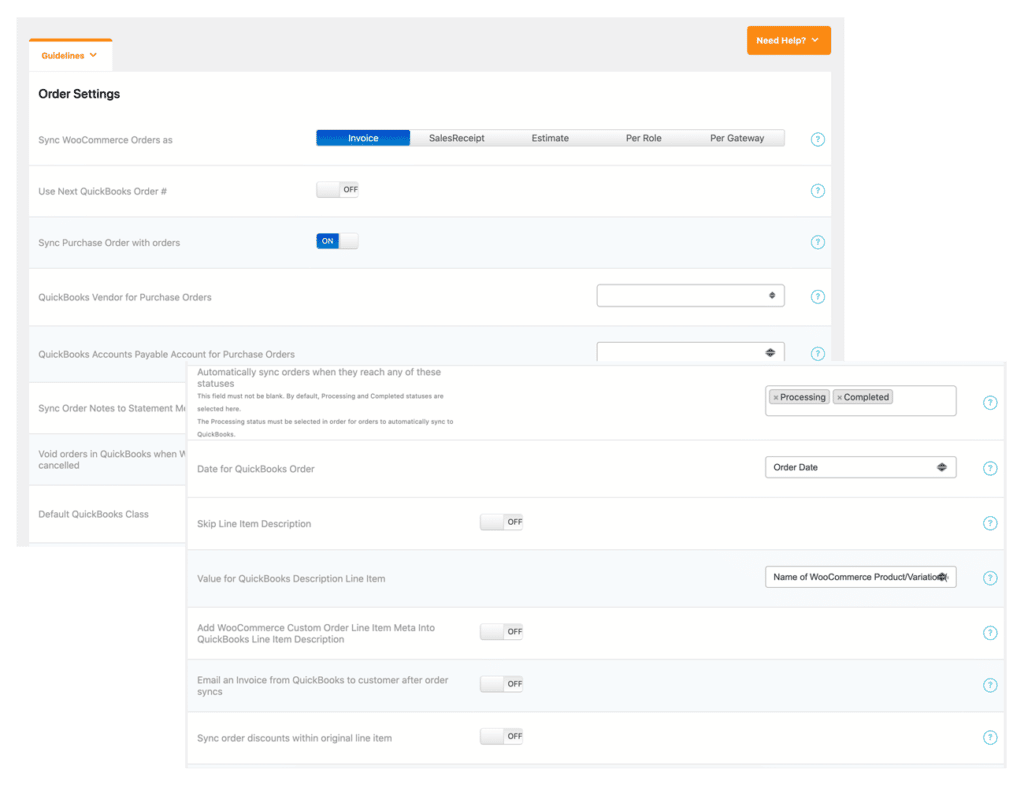Select SalesReceipt as order sync type
This screenshot has height=788, width=1024.
tap(456, 138)
